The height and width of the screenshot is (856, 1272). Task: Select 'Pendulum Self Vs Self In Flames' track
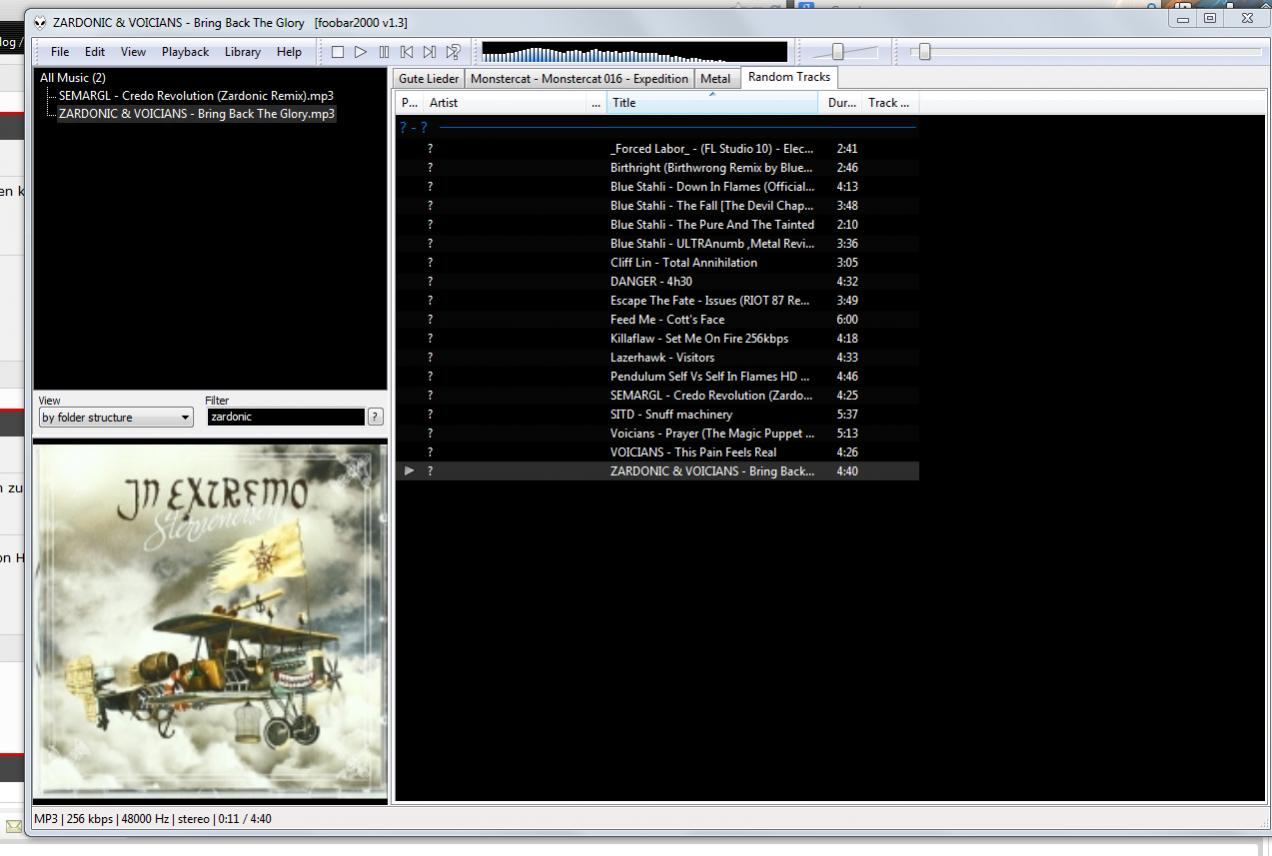tap(657, 376)
